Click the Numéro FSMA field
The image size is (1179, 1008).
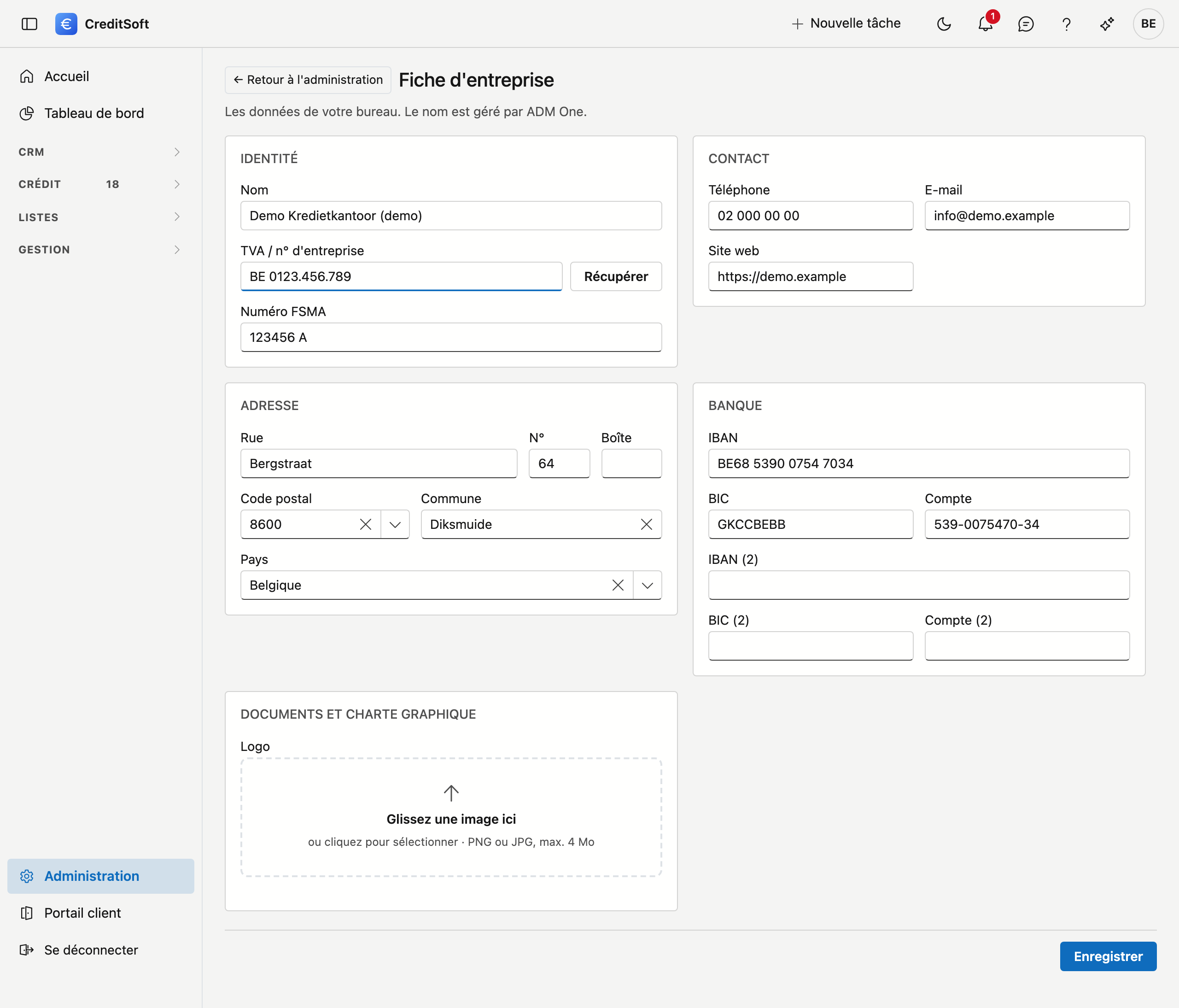tap(451, 338)
